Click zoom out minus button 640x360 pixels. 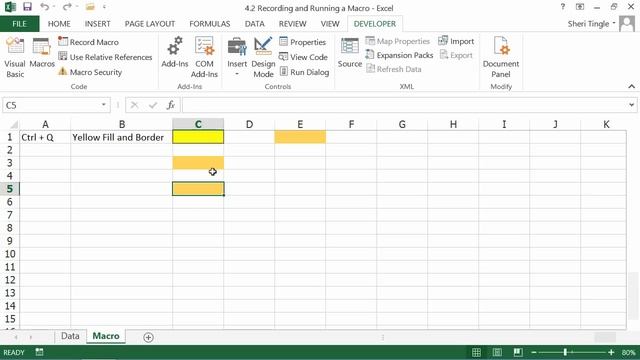pos(534,352)
